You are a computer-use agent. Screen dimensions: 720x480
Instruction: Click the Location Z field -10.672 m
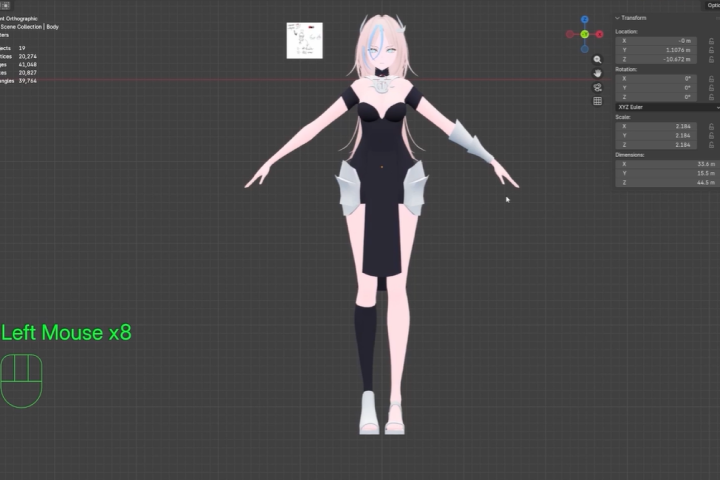tap(656, 59)
